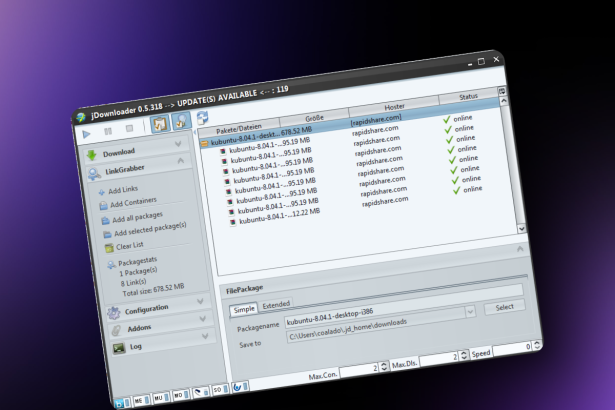Start downloads with the play icon

(86, 135)
